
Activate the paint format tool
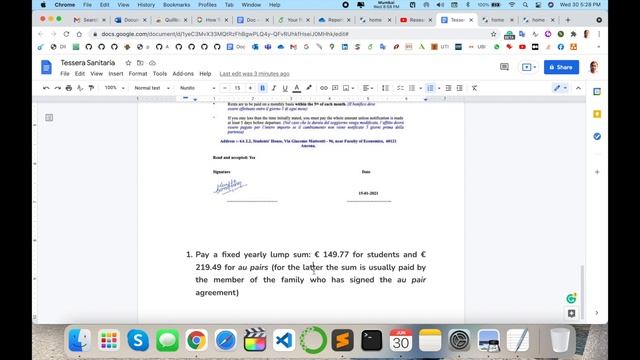pos(91,88)
